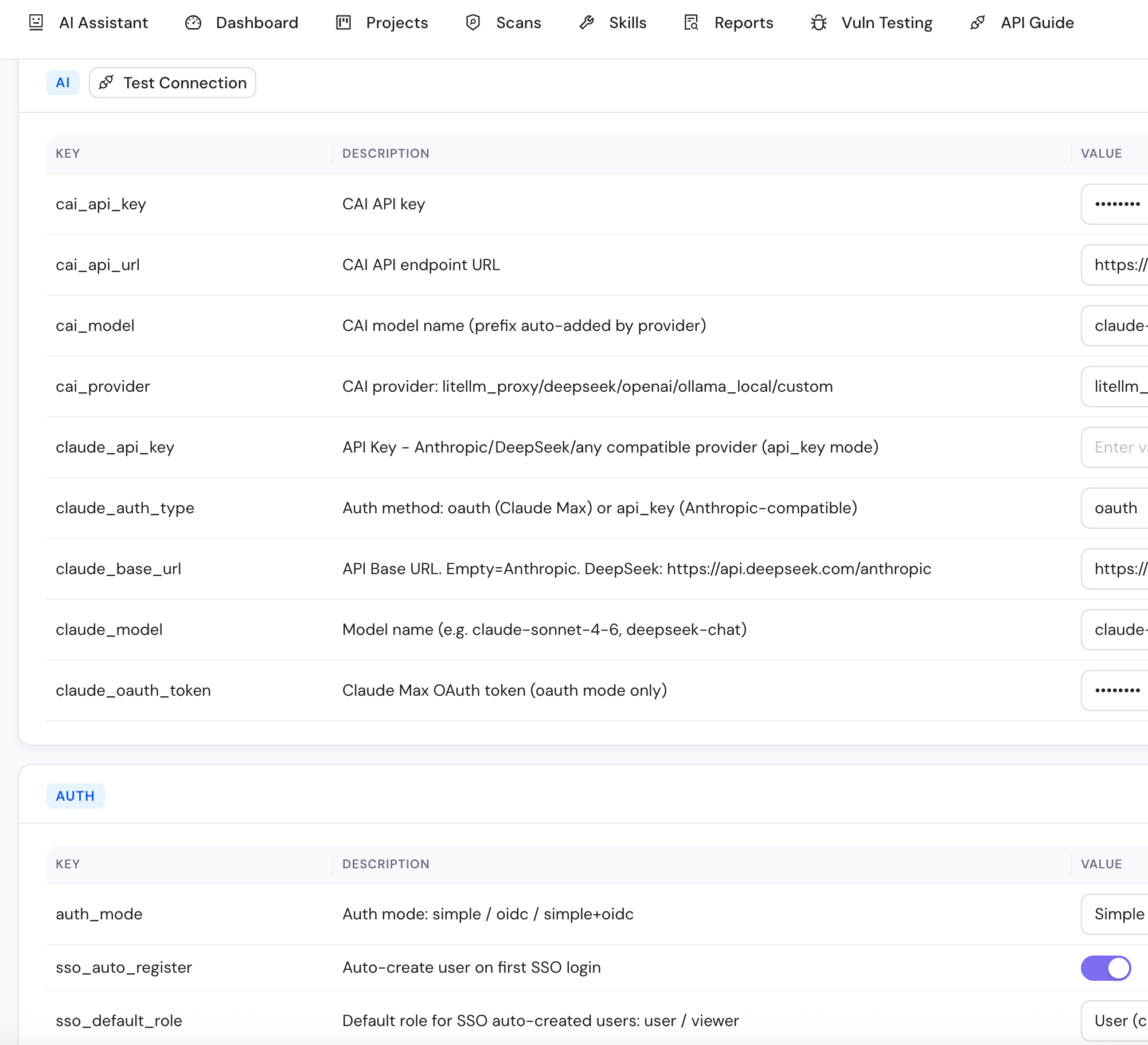Click the Vuln Testing bug icon
Screen dimensions: 1148x1045
pos(819,22)
